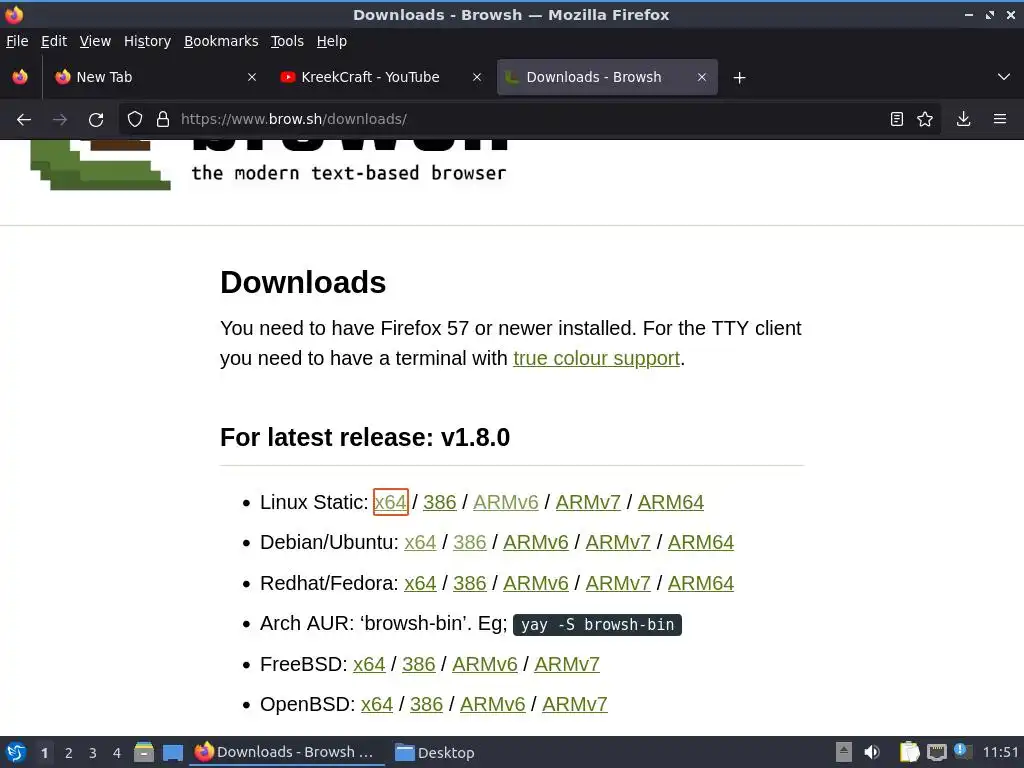Close the Downloads - Browsh tab

tap(702, 77)
